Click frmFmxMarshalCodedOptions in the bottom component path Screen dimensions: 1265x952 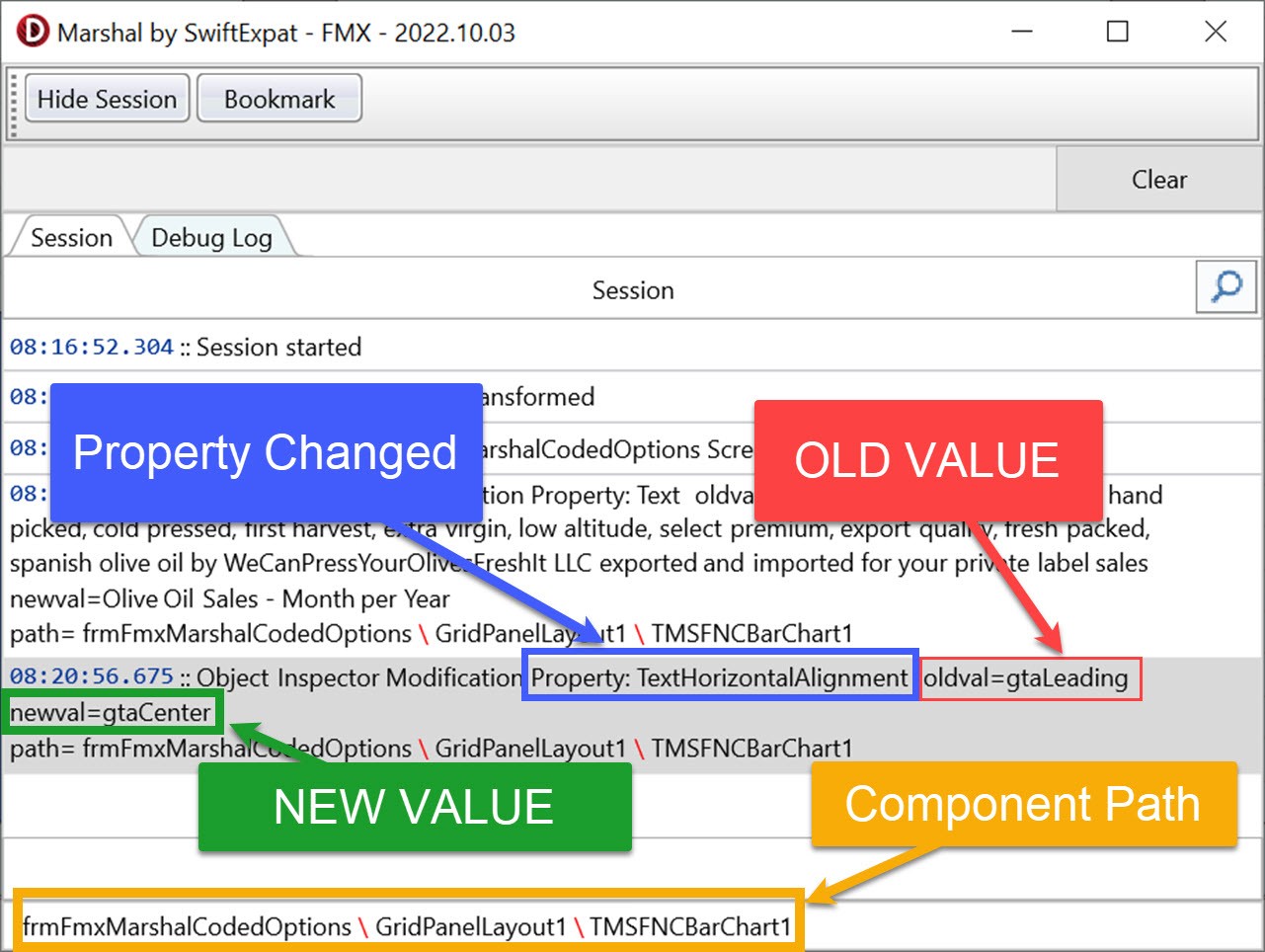187,926
